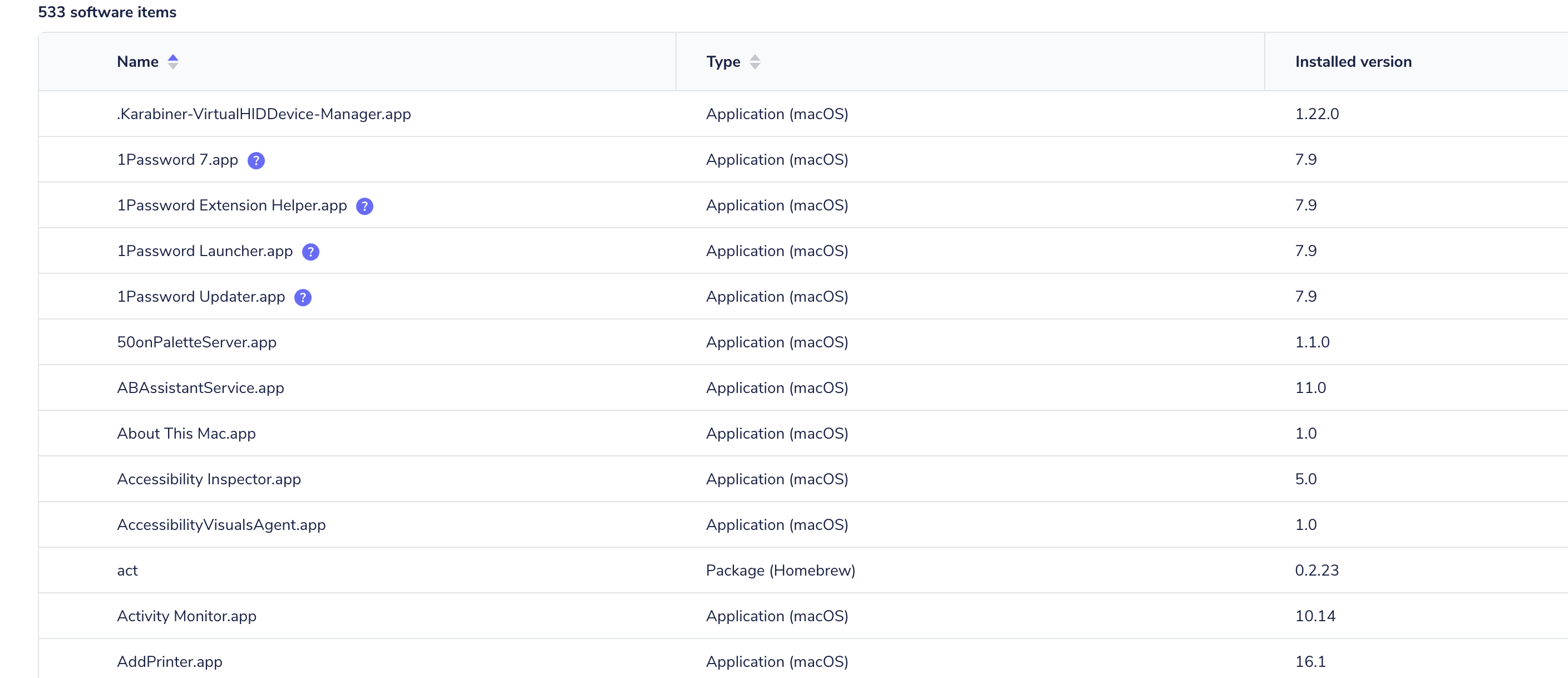Open the 1Password 7.app entry

(177, 160)
